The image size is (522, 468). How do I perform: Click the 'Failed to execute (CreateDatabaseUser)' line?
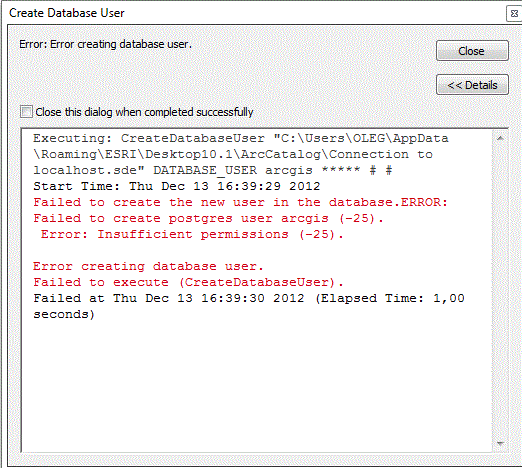point(188,282)
